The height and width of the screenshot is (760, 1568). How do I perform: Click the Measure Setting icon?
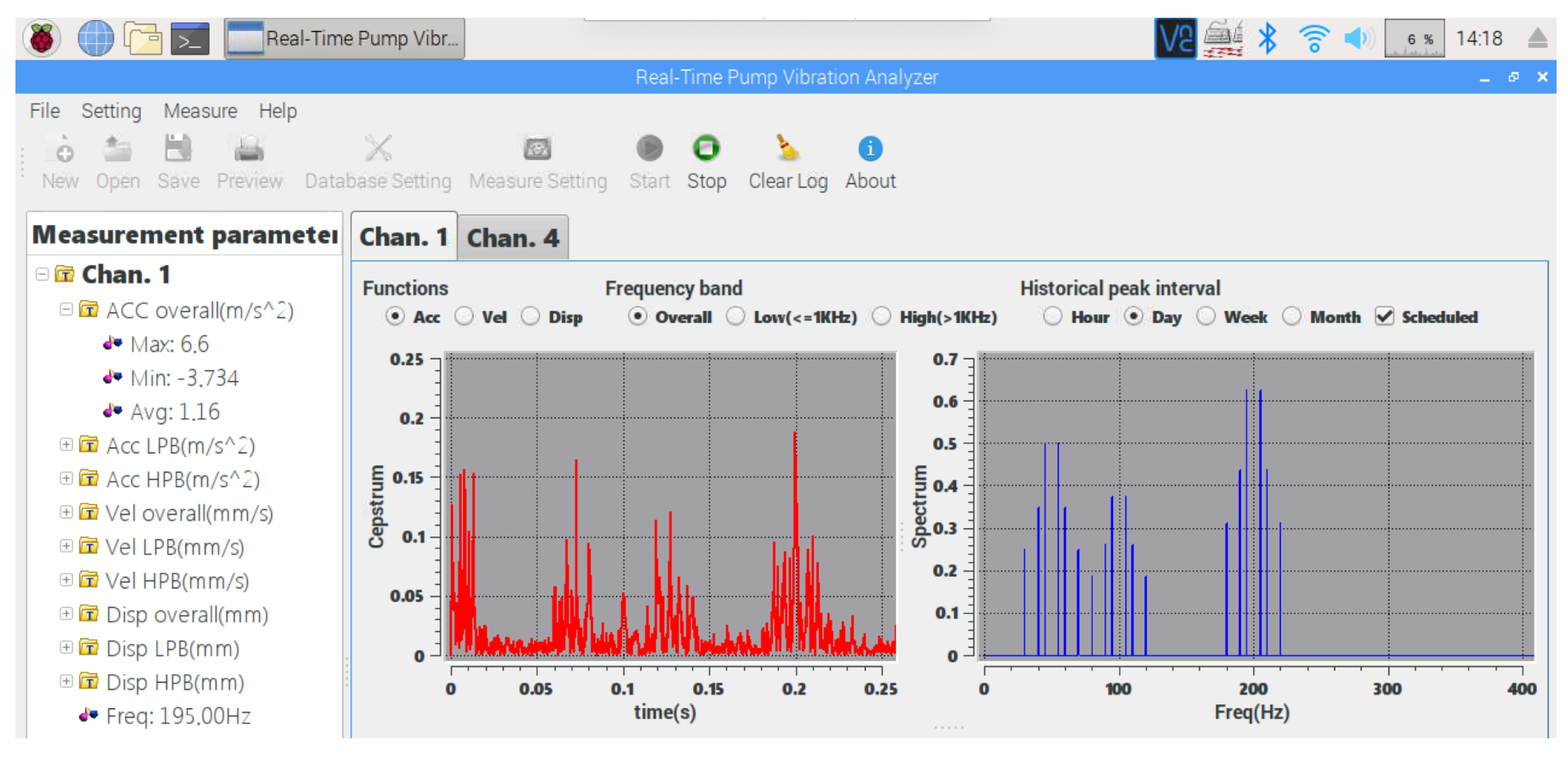click(x=538, y=149)
